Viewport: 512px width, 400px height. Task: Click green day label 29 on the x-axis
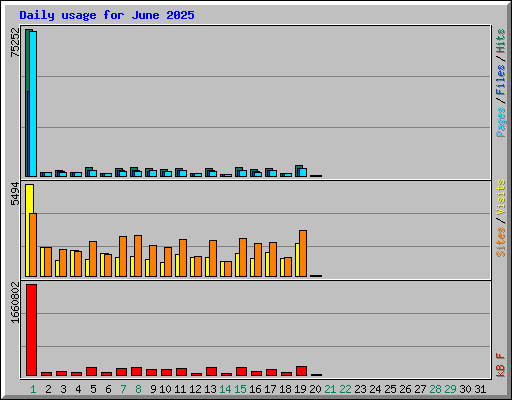[x=450, y=389]
